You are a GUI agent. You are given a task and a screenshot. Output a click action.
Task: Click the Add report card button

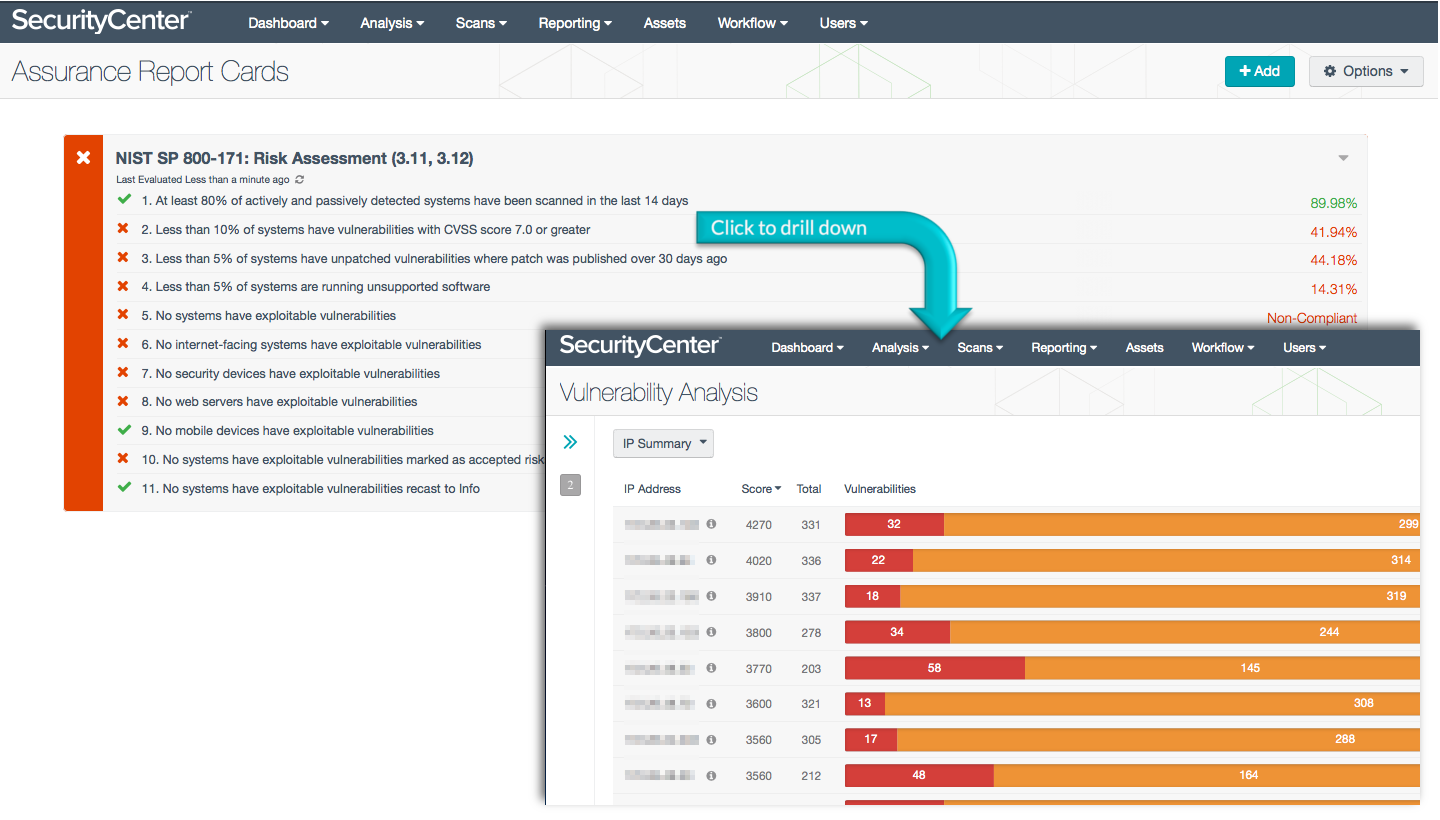1259,71
